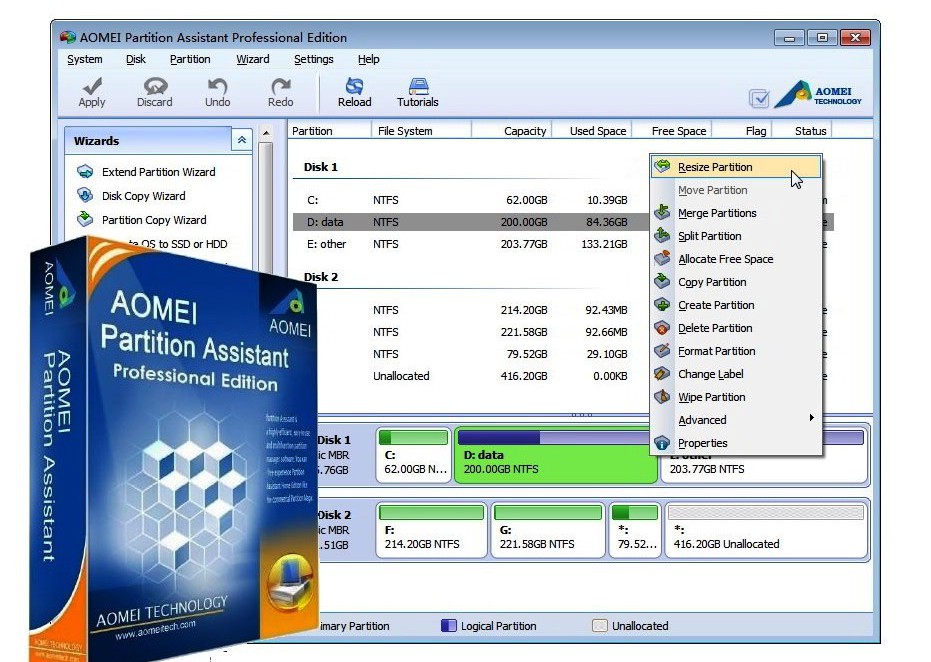The image size is (931, 662).
Task: Open the Settings menu
Action: [x=313, y=59]
